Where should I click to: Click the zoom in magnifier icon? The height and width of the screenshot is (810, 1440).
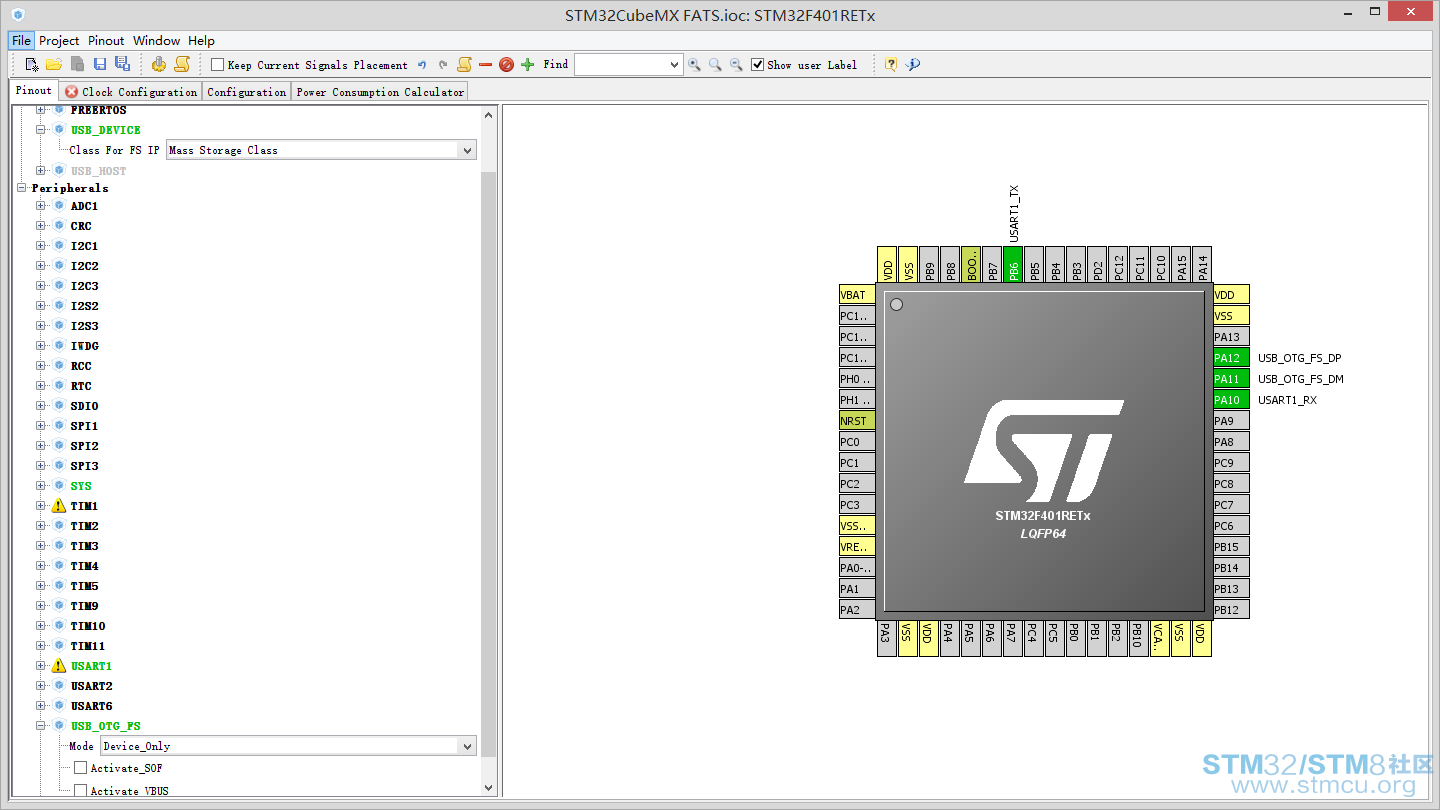[694, 65]
